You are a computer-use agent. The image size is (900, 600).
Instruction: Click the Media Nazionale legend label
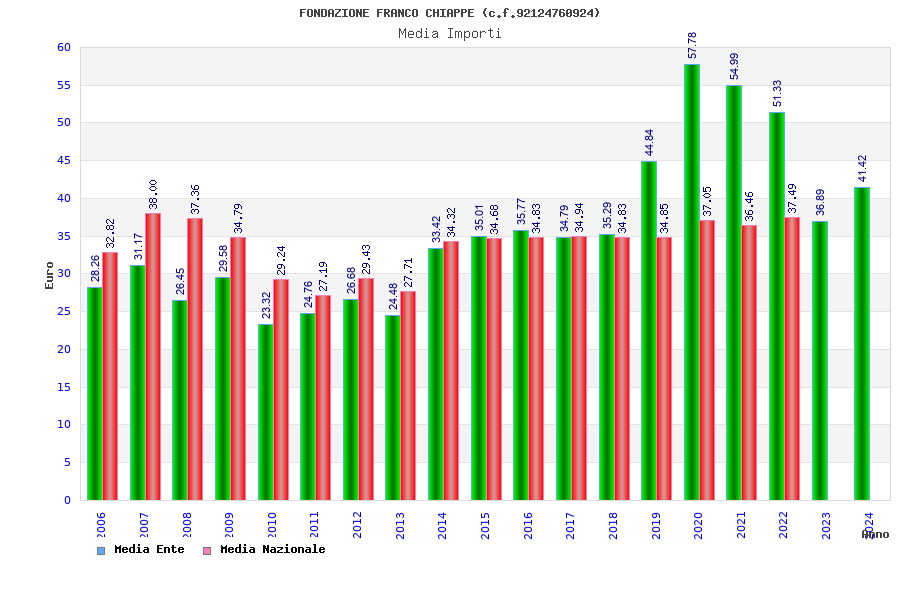point(273,549)
